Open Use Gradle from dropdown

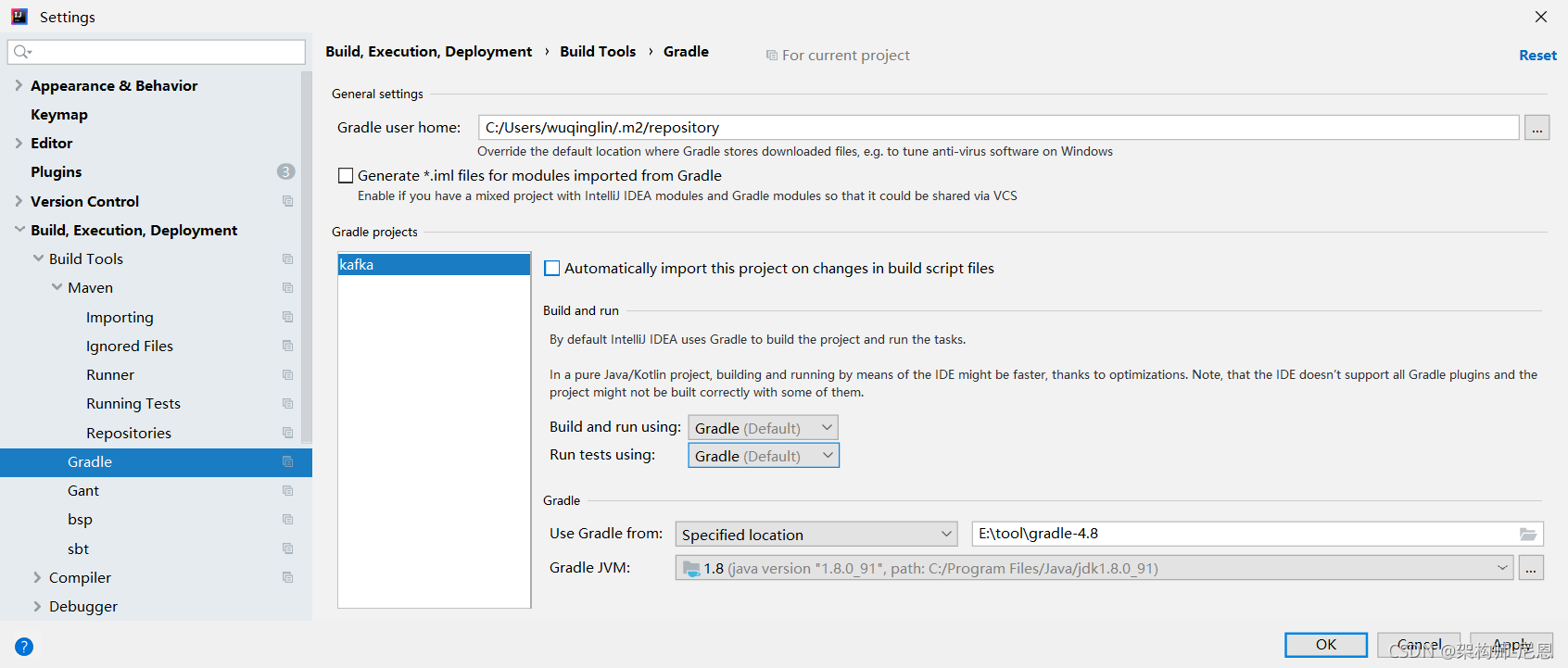816,534
